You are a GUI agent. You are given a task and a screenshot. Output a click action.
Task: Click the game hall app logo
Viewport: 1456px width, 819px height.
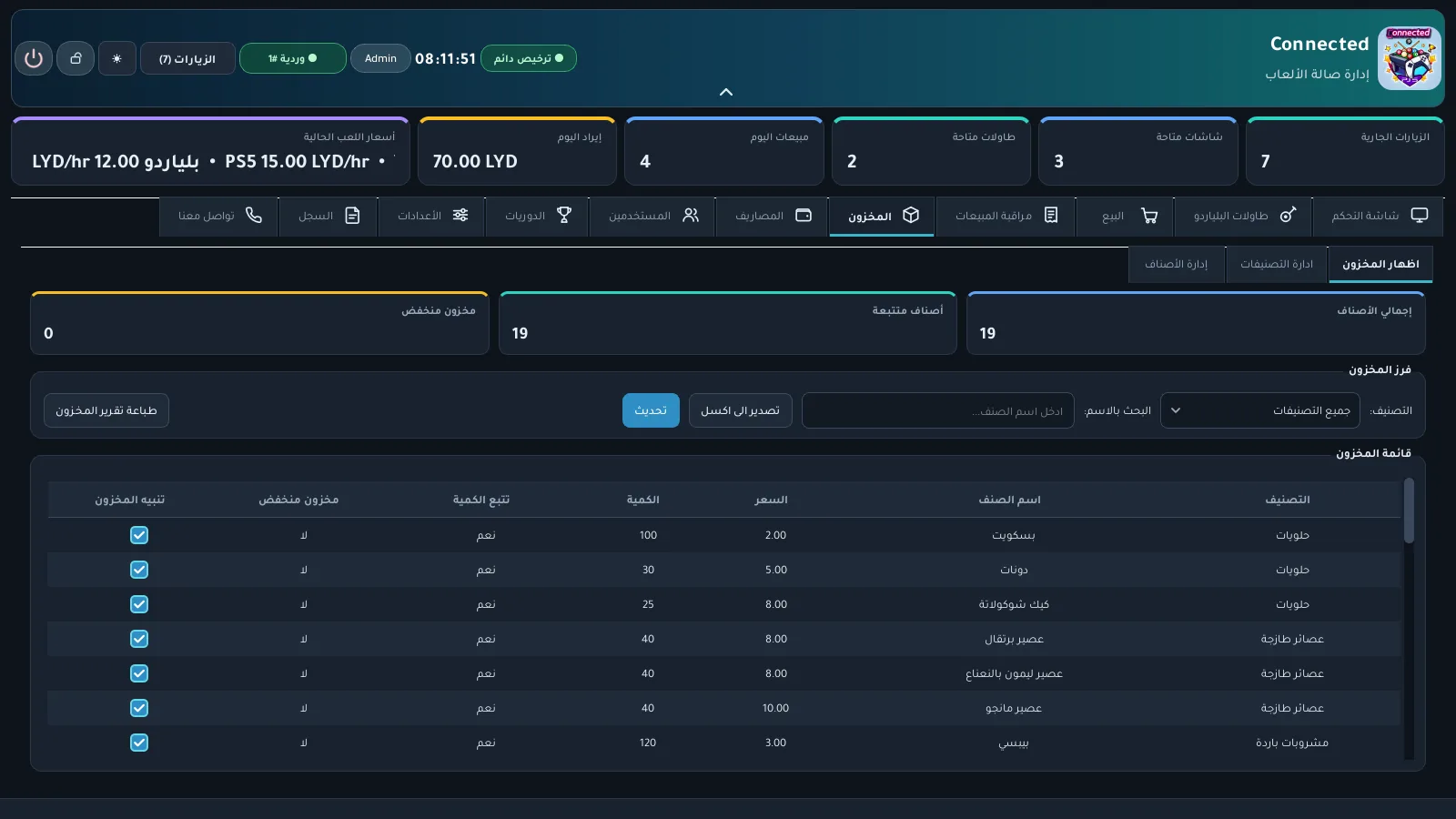tap(1410, 58)
